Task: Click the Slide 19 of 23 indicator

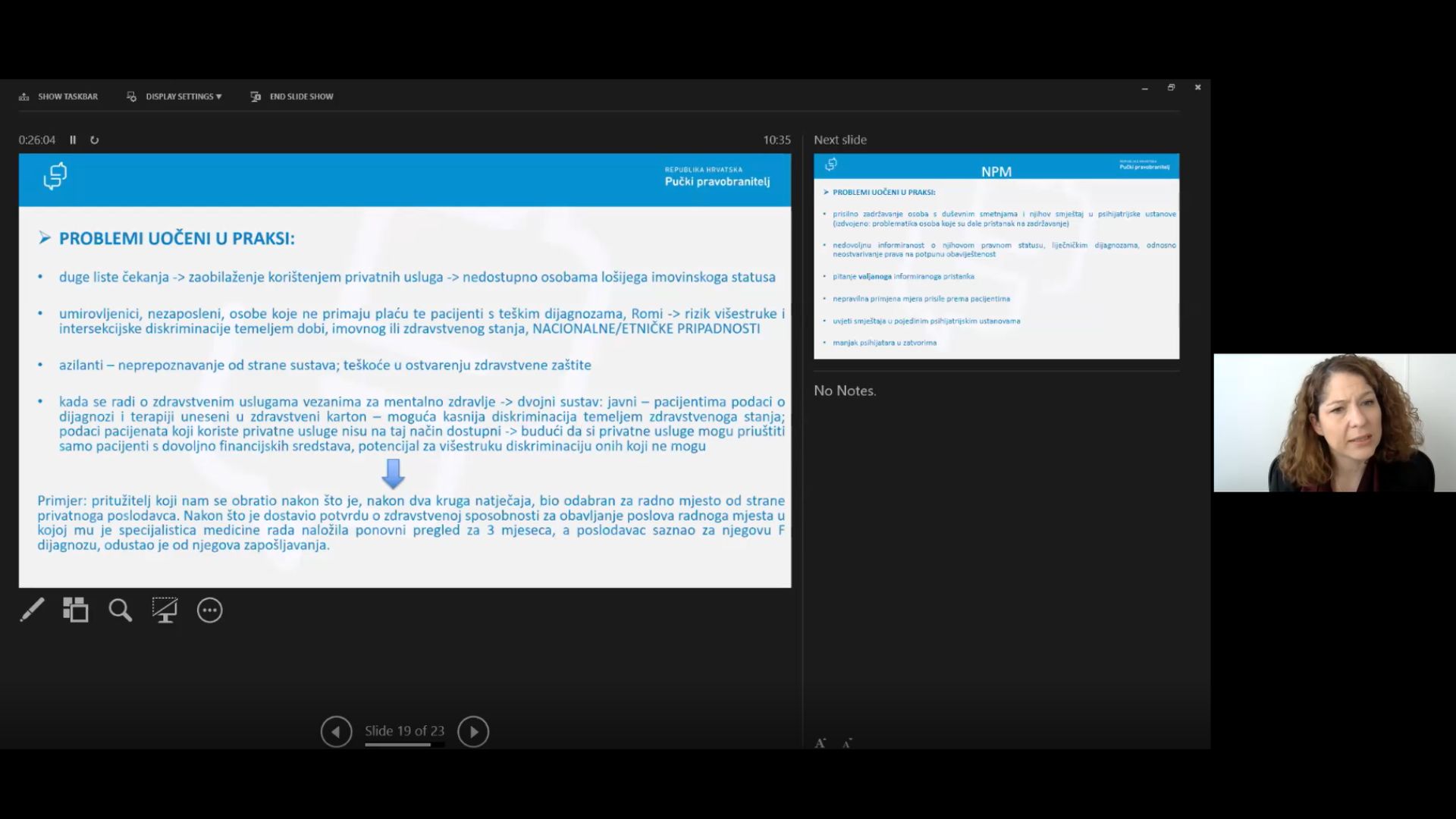Action: click(x=404, y=730)
